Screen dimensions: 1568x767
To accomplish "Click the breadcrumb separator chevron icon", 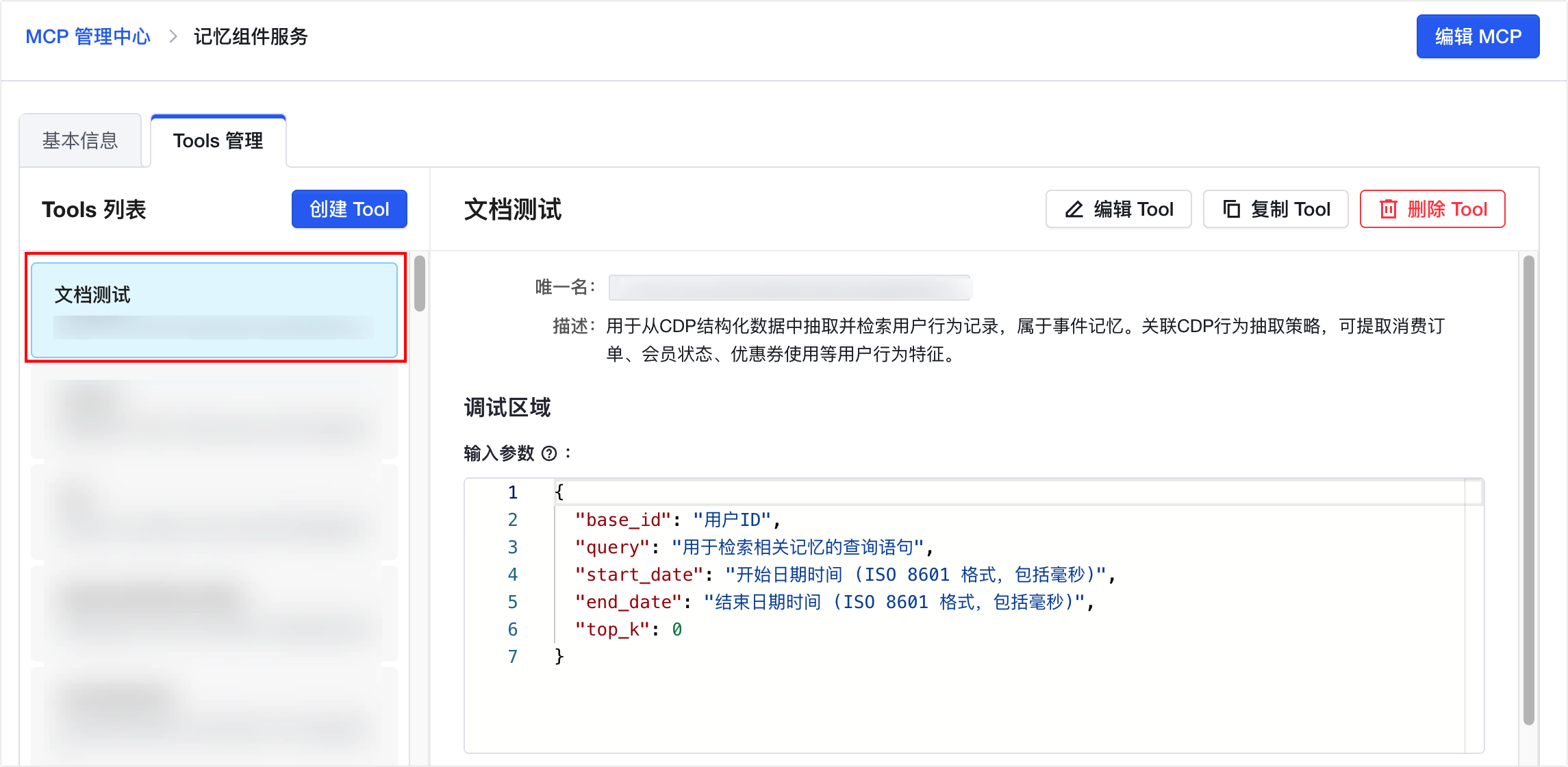I will [173, 36].
